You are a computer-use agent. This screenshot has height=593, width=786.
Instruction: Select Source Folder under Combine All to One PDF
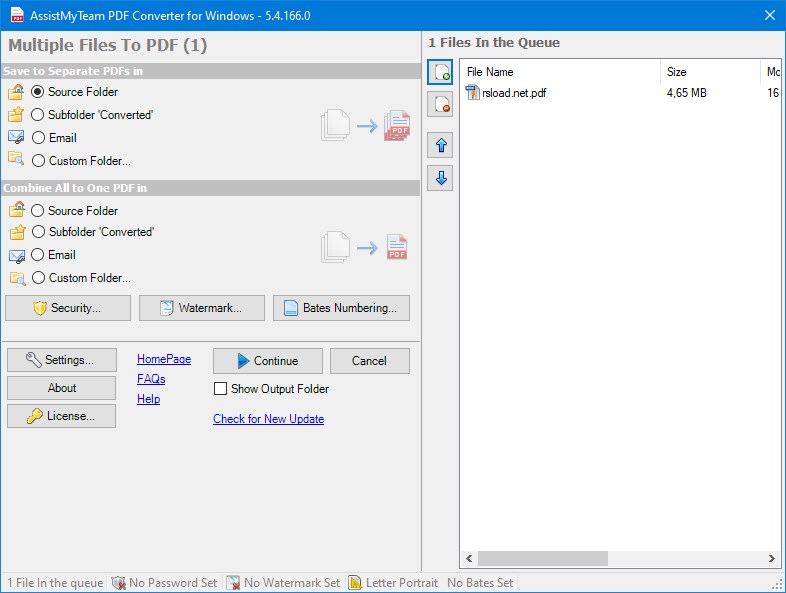[38, 211]
